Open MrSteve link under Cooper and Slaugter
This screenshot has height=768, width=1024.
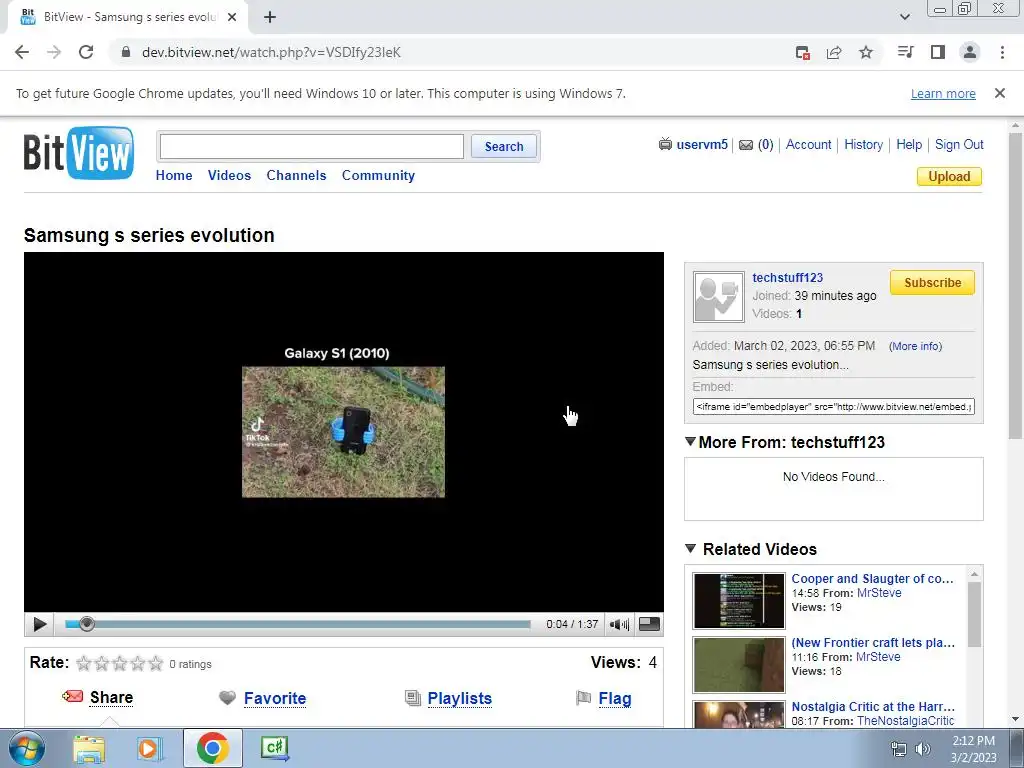click(878, 593)
